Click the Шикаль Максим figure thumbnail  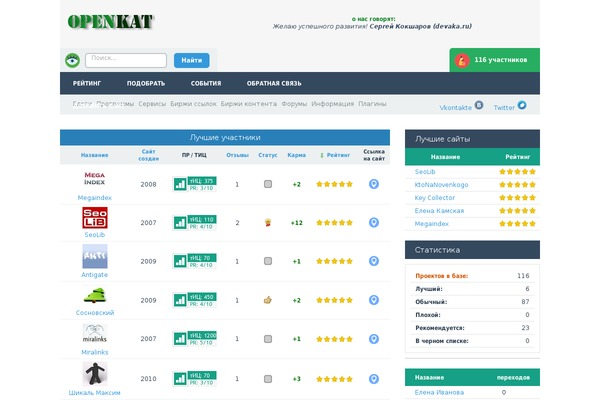pos(95,374)
